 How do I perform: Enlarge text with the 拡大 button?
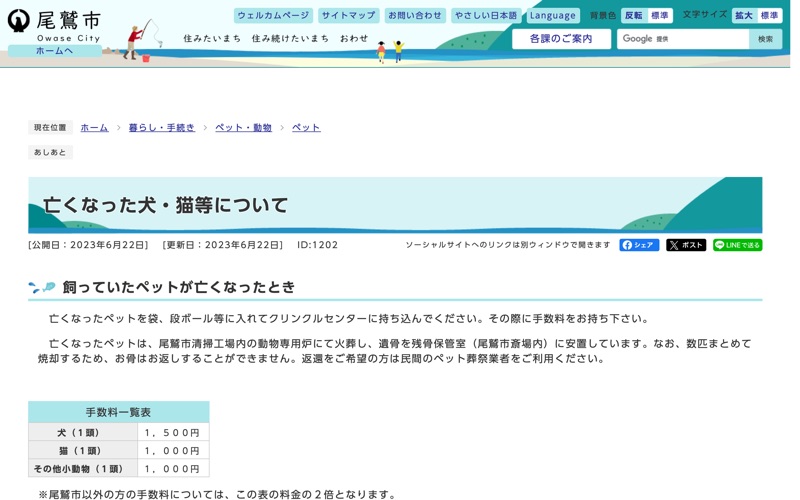[743, 15]
